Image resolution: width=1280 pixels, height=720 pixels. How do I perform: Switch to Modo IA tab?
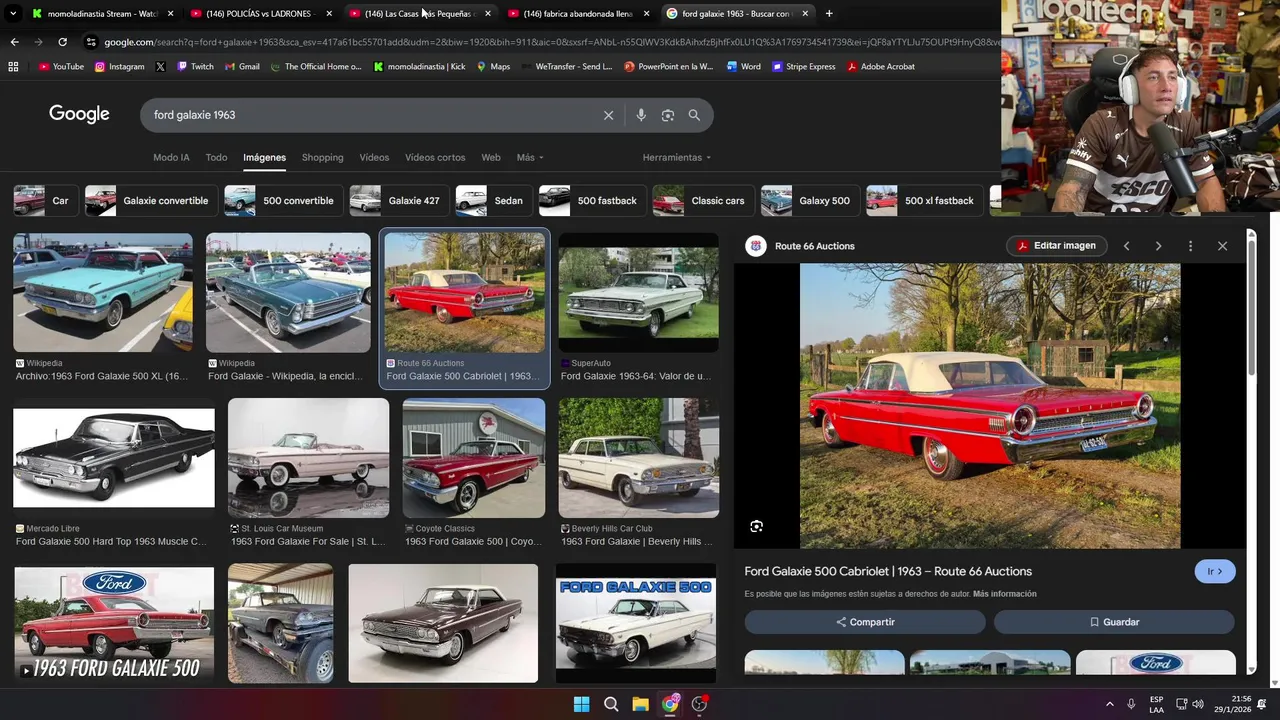(171, 158)
